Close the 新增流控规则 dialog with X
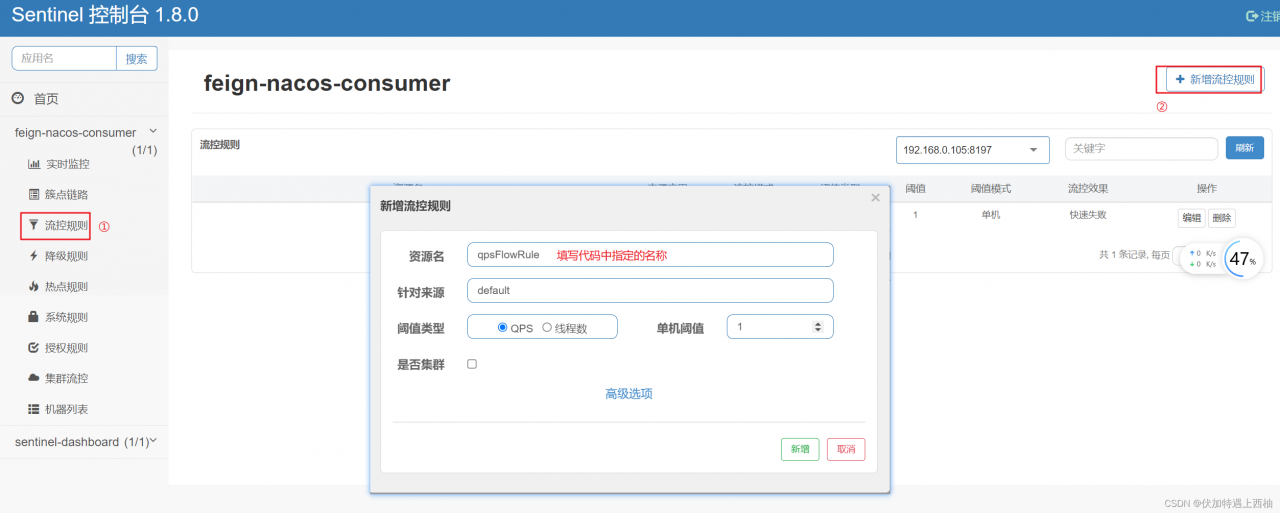Image resolution: width=1280 pixels, height=513 pixels. (x=876, y=198)
